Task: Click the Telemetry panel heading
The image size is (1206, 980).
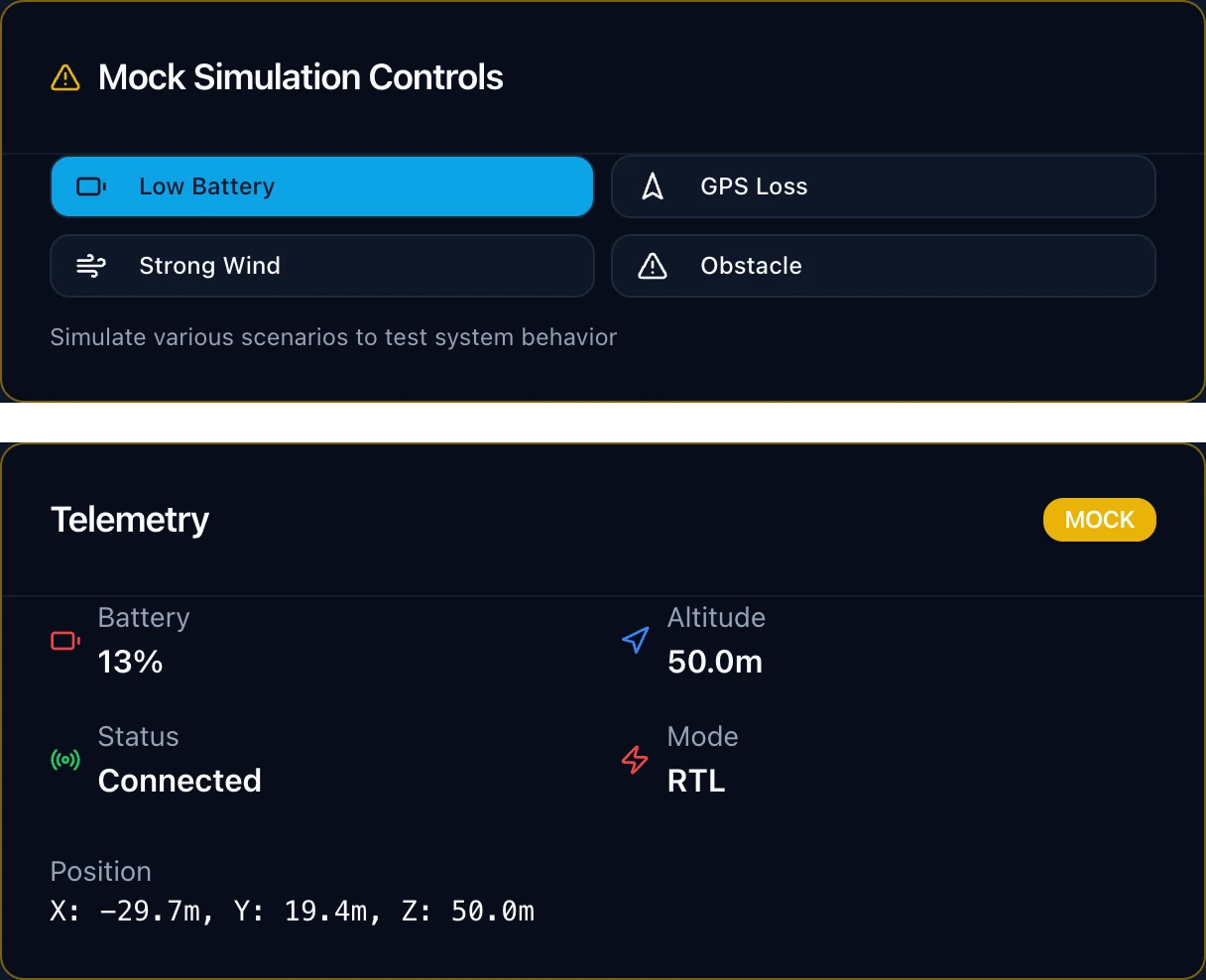Action: [x=130, y=520]
